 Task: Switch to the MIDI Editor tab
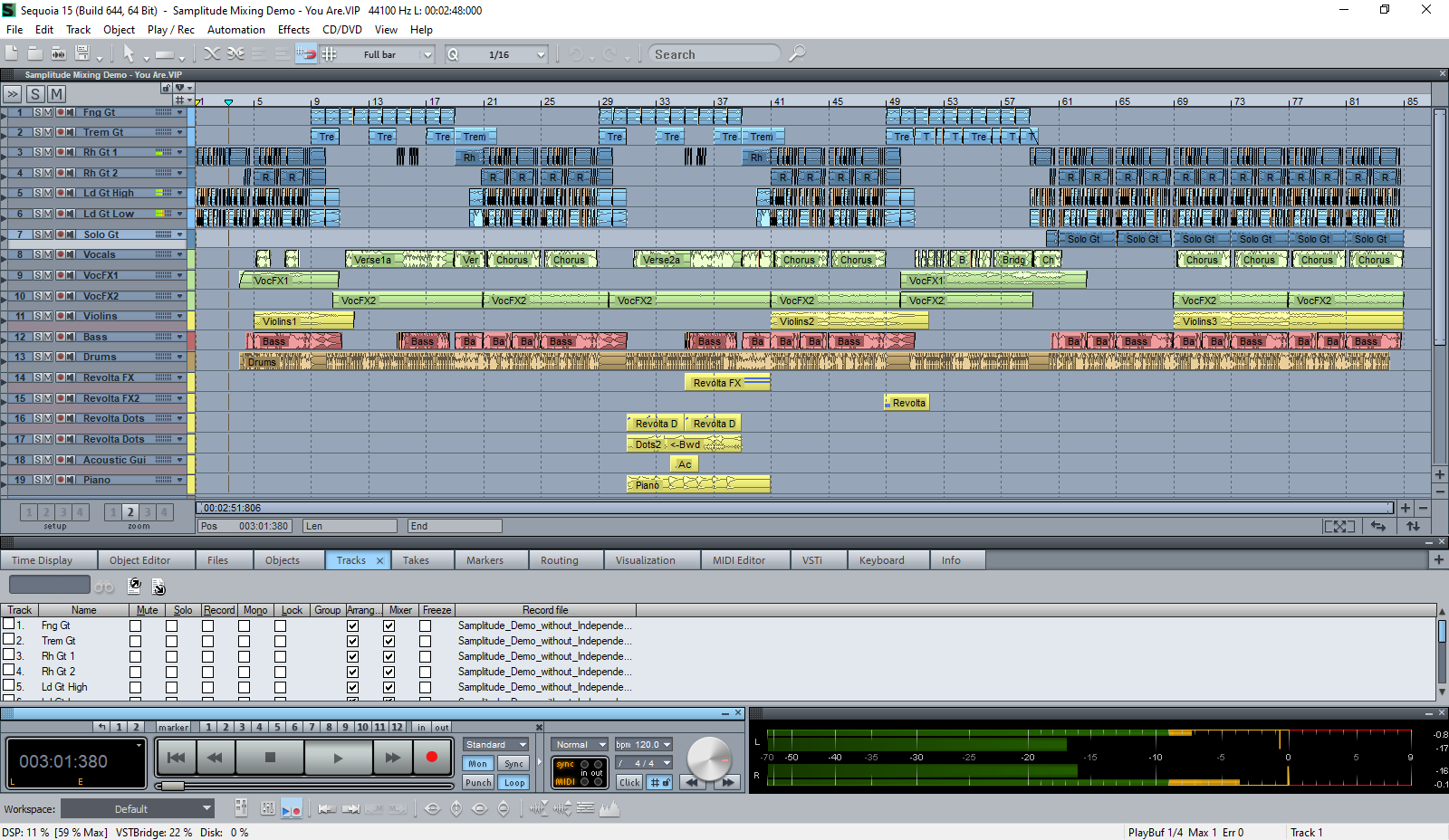[x=739, y=560]
